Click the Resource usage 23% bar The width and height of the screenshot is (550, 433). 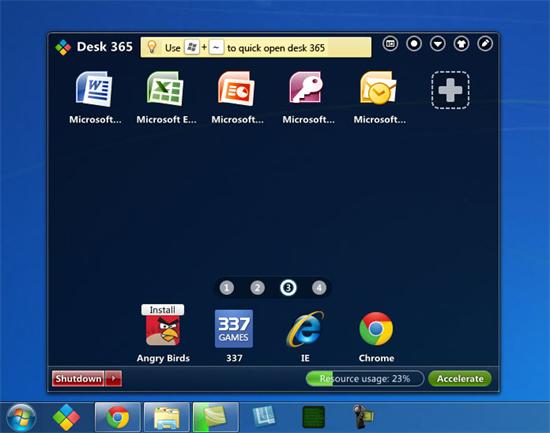click(365, 379)
